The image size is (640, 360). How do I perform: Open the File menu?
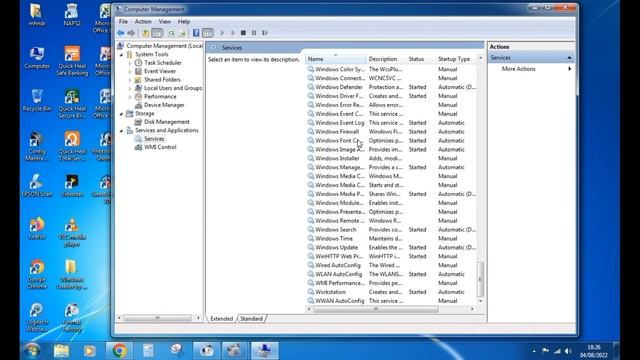point(123,21)
